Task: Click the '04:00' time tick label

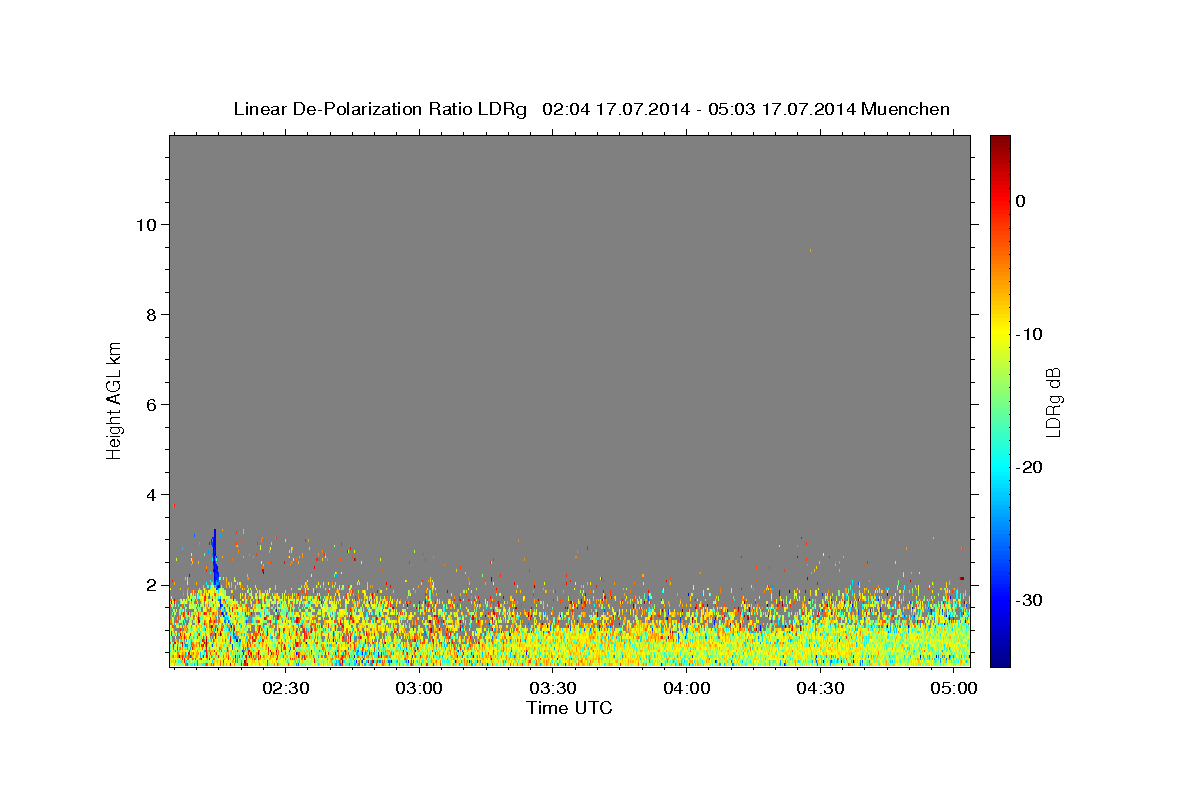Action: [x=687, y=688]
